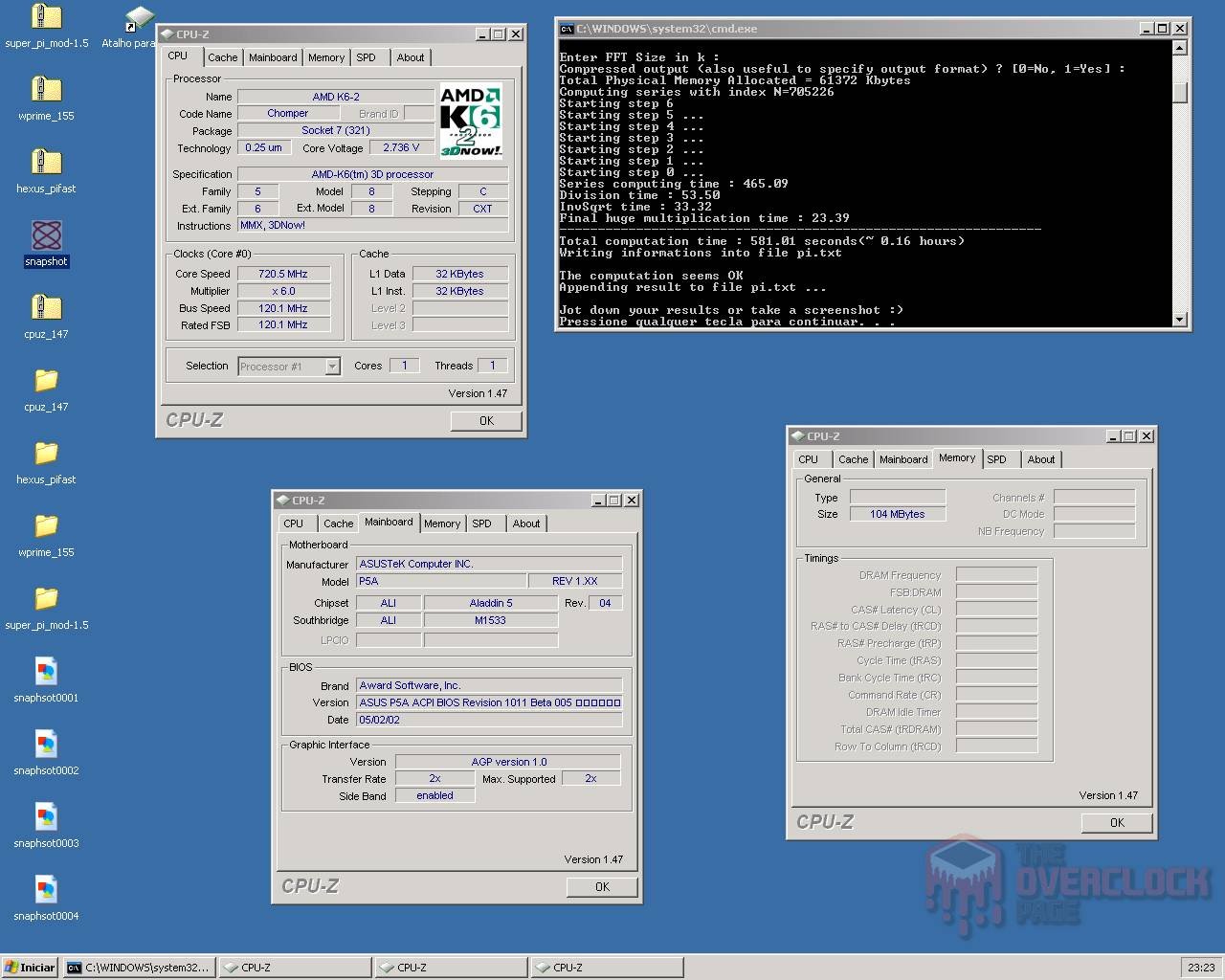
Task: Click the Side Band value enabled
Action: (434, 796)
